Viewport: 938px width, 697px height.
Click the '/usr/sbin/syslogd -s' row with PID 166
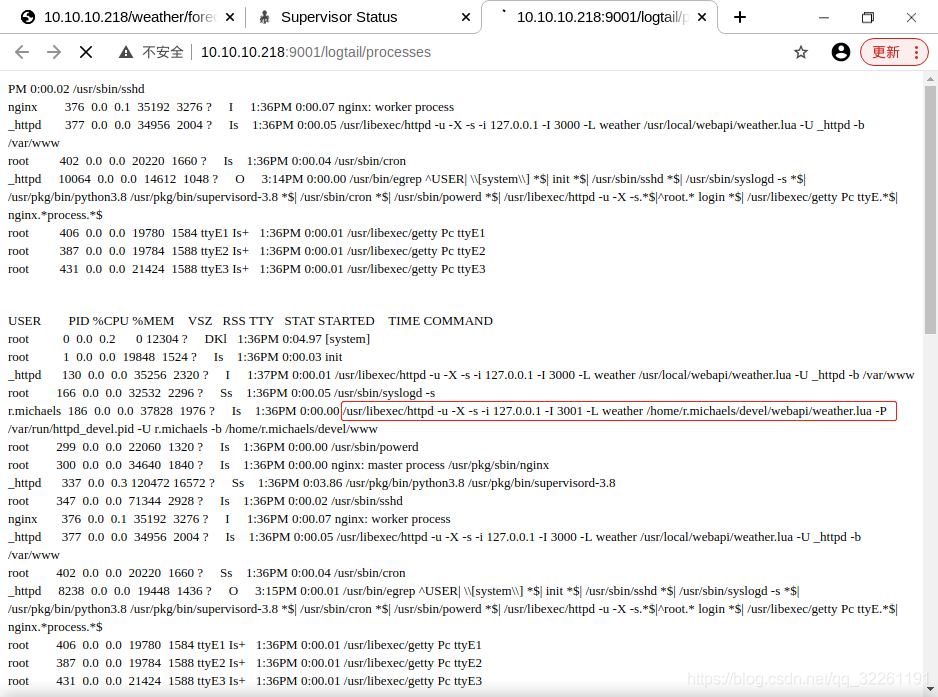[x=221, y=393]
